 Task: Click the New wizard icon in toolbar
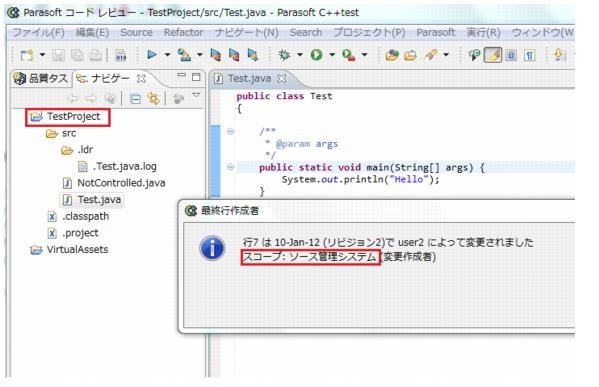26,55
